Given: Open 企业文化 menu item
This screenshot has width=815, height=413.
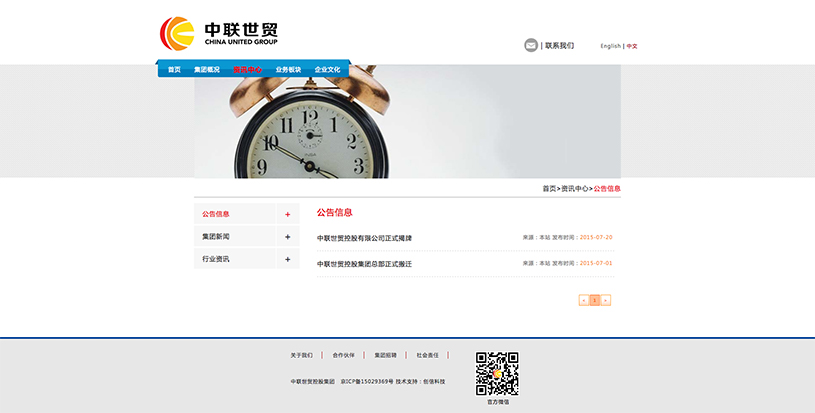Looking at the screenshot, I should 327,70.
